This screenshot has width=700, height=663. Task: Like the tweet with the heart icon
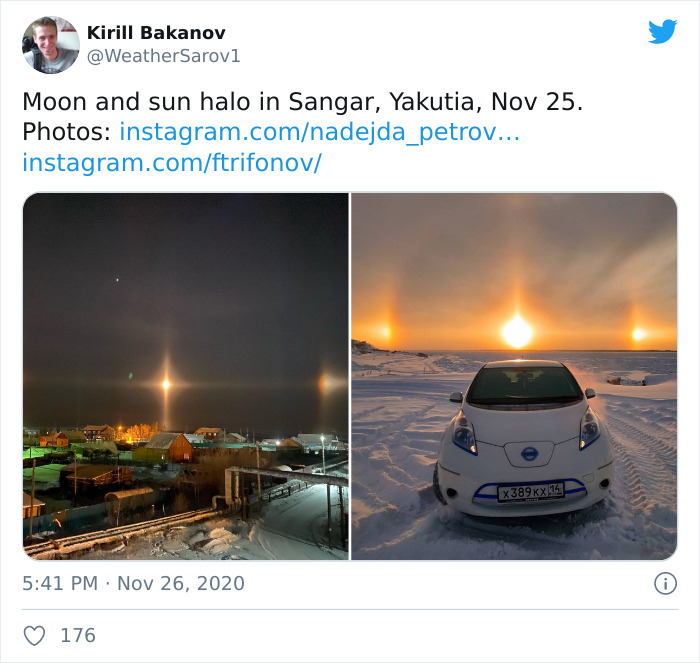pos(34,635)
